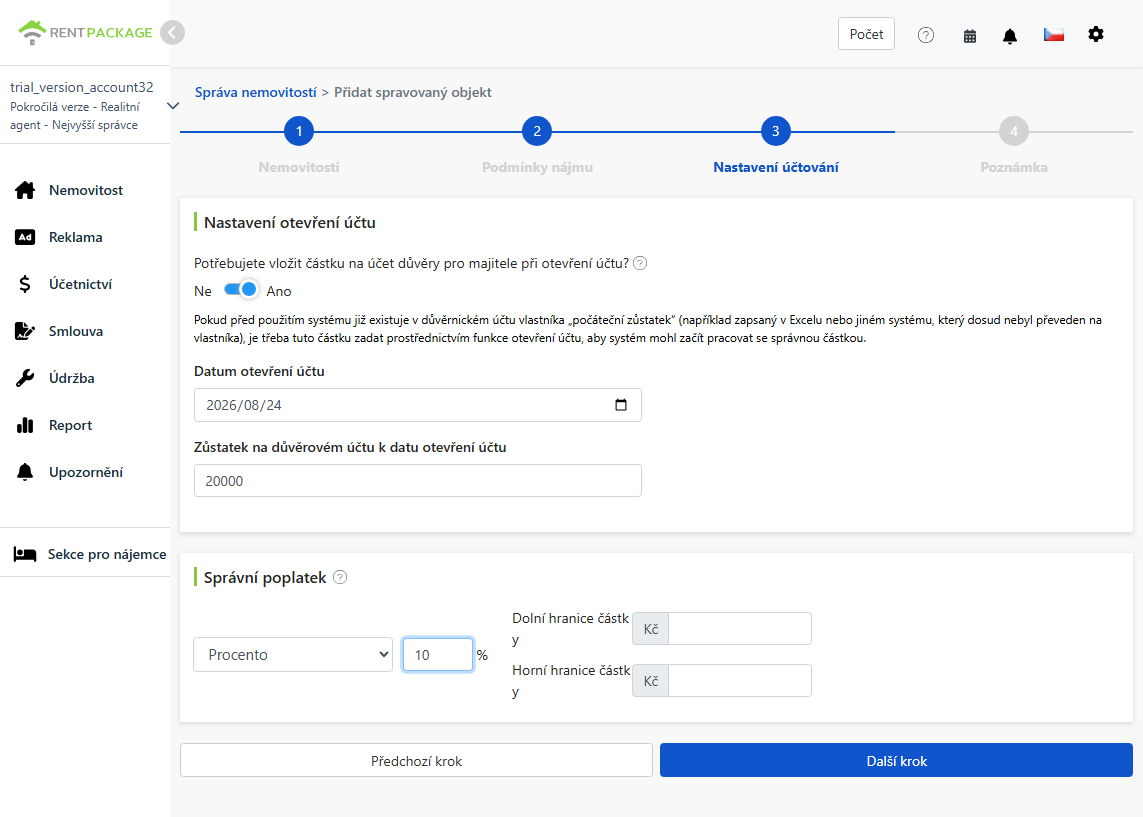Click the Dolní hranice částky Kč field

tap(740, 628)
